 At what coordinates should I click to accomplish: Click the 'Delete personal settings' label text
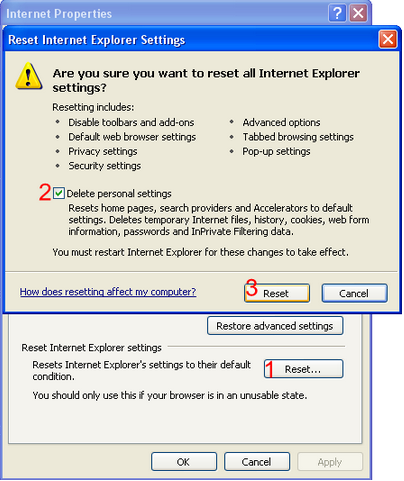pos(119,194)
